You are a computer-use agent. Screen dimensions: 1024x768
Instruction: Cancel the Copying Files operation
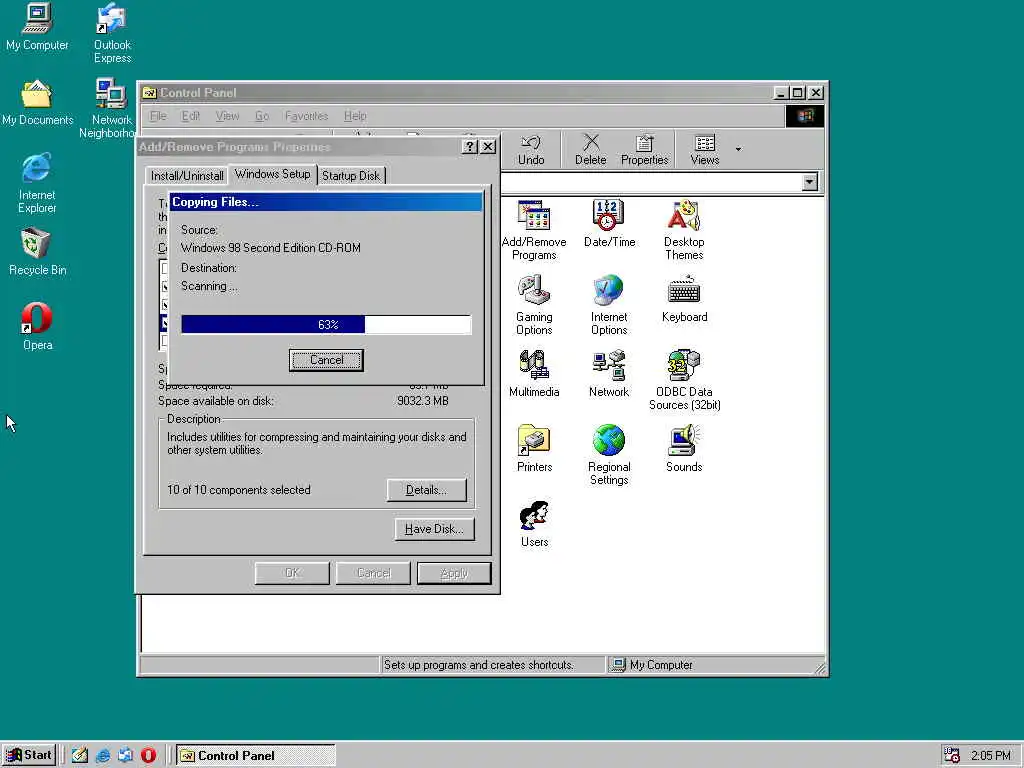[327, 360]
